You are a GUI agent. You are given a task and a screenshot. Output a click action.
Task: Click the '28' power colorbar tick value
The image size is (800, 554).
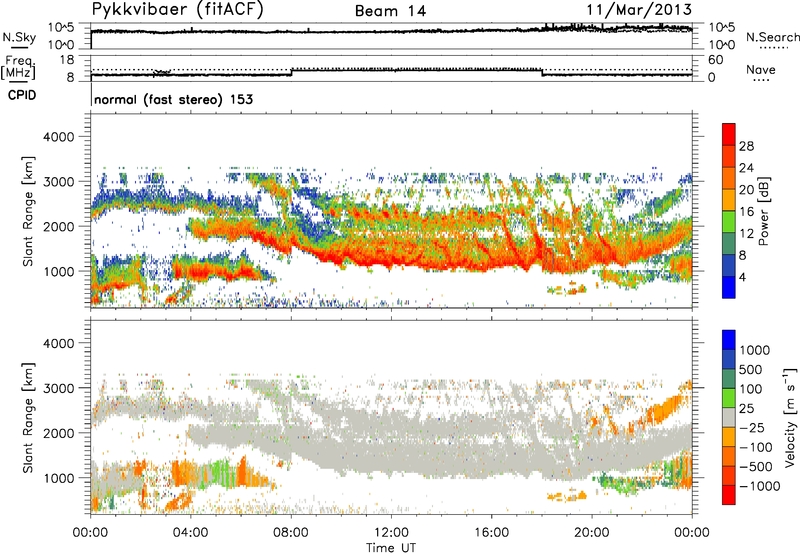(746, 146)
